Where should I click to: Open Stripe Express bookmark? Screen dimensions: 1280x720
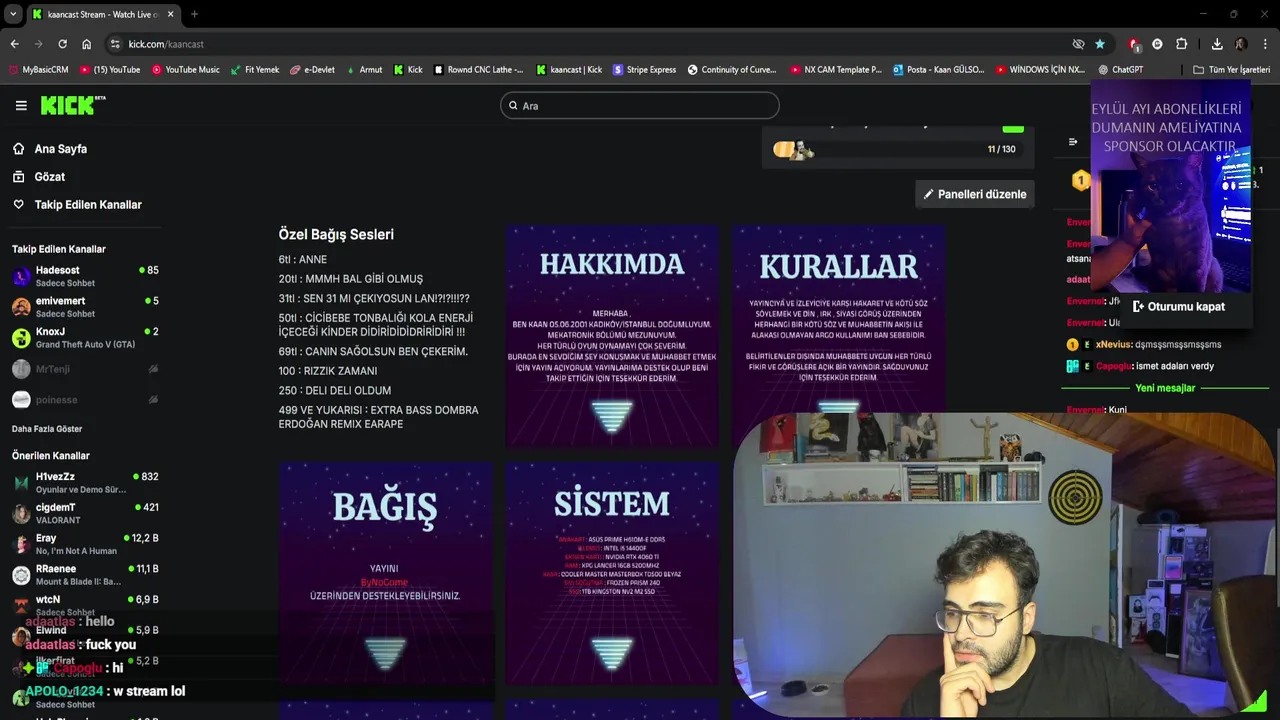click(644, 70)
